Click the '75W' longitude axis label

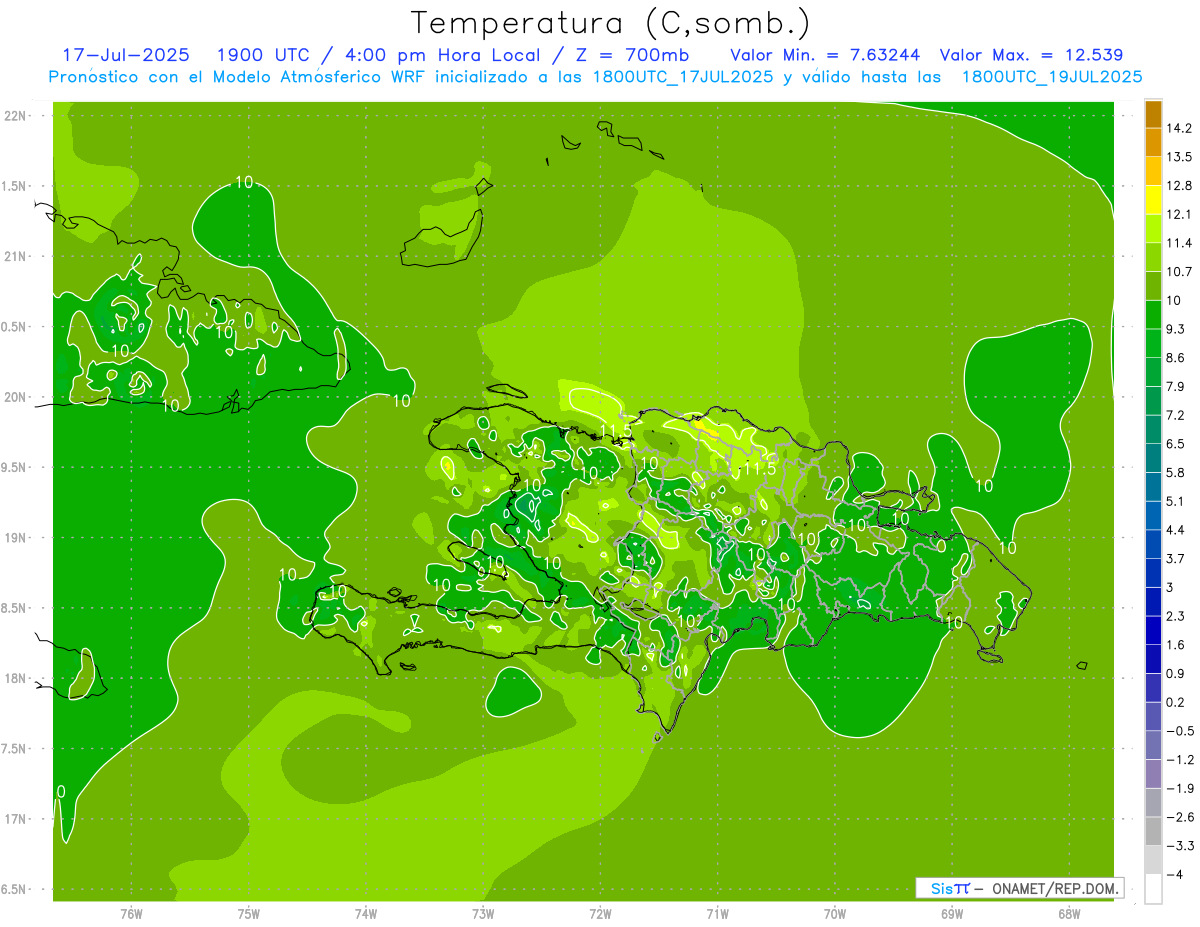coord(248,913)
